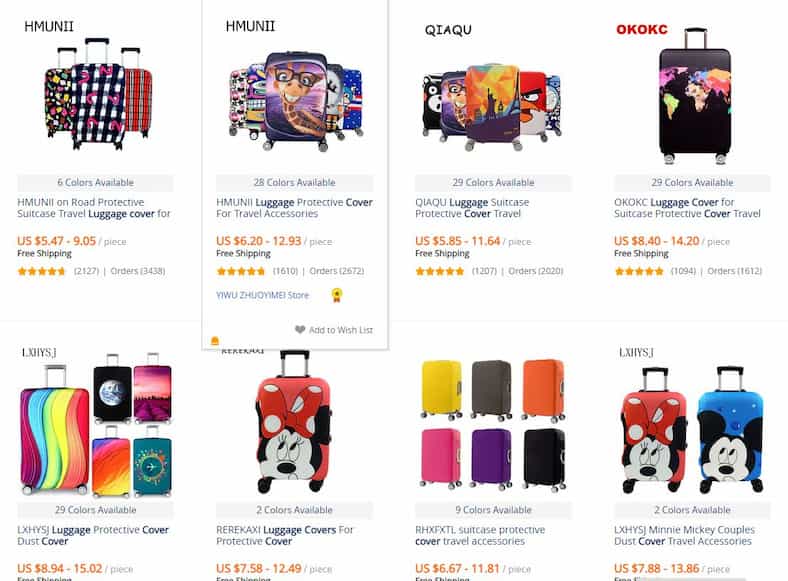Screen dimensions: 788x581
Task: Click the orange bell icon in the card corner
Action: [x=215, y=341]
